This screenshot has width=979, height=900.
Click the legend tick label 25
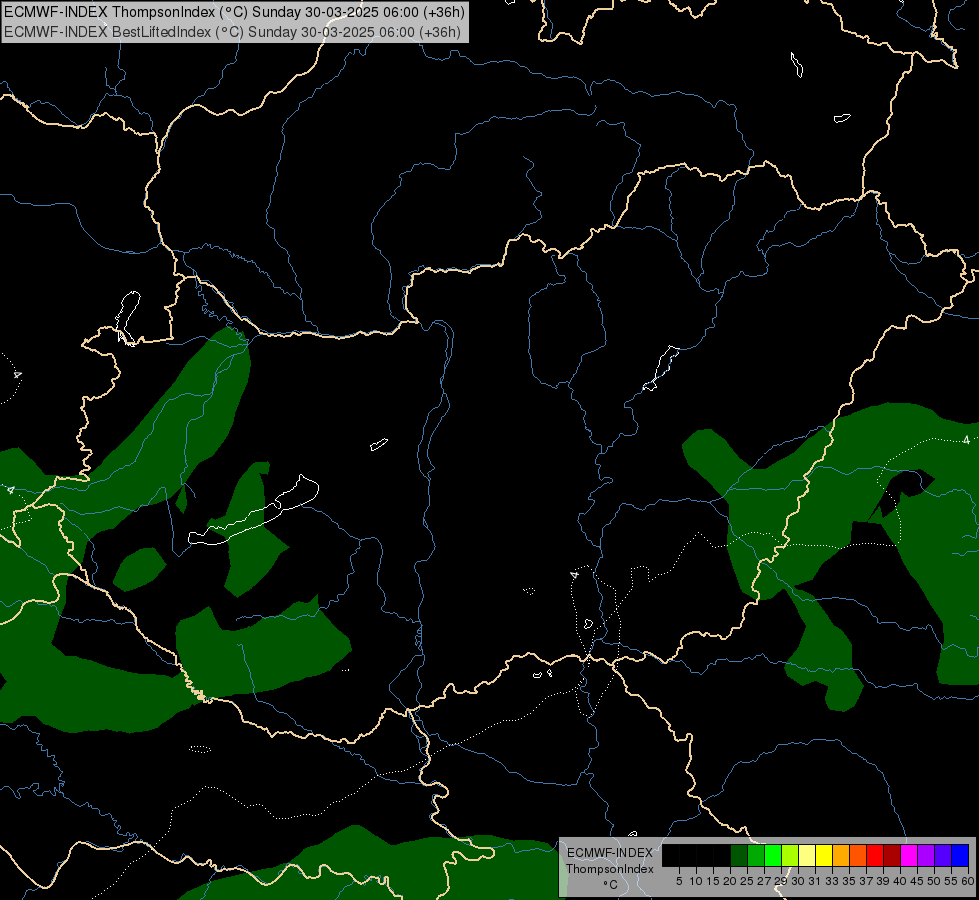coord(747,881)
